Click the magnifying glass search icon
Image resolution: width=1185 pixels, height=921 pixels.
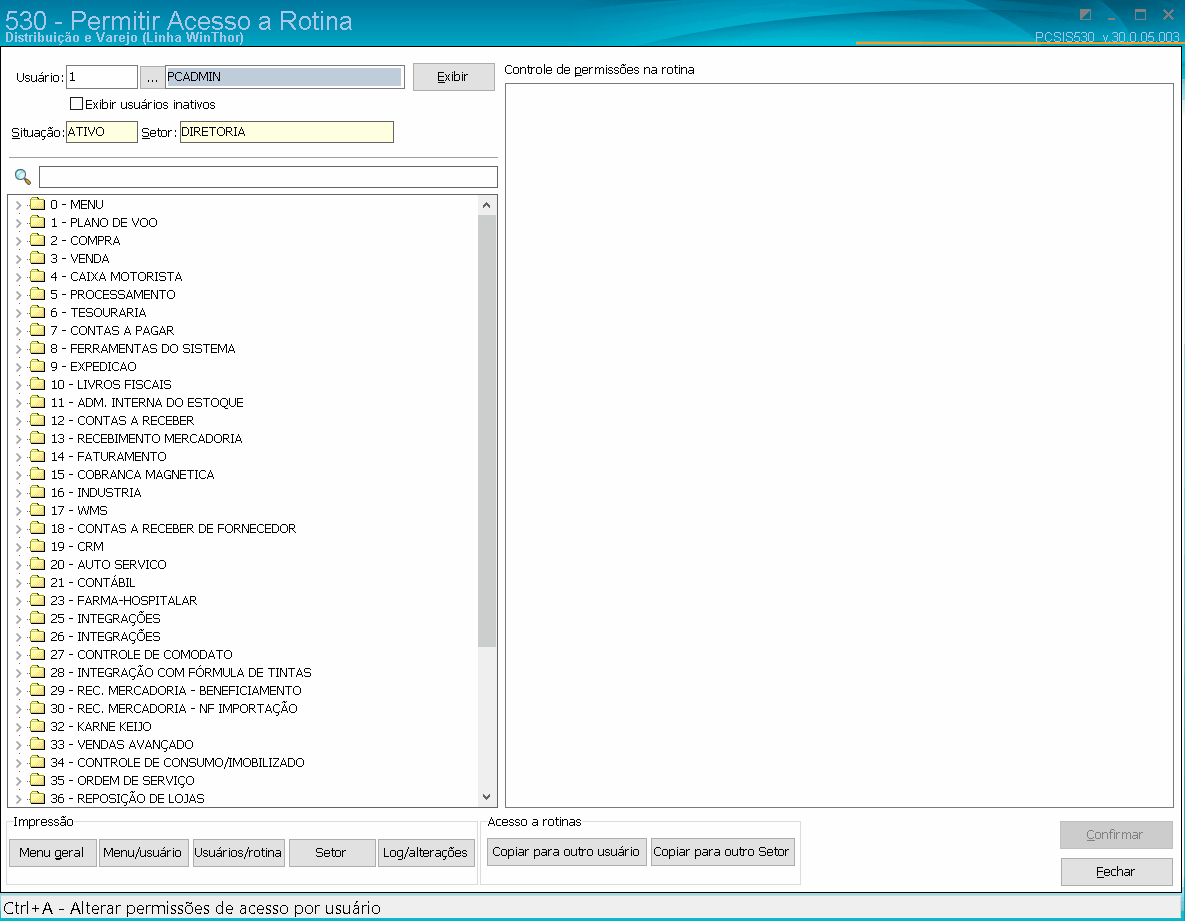[23, 177]
